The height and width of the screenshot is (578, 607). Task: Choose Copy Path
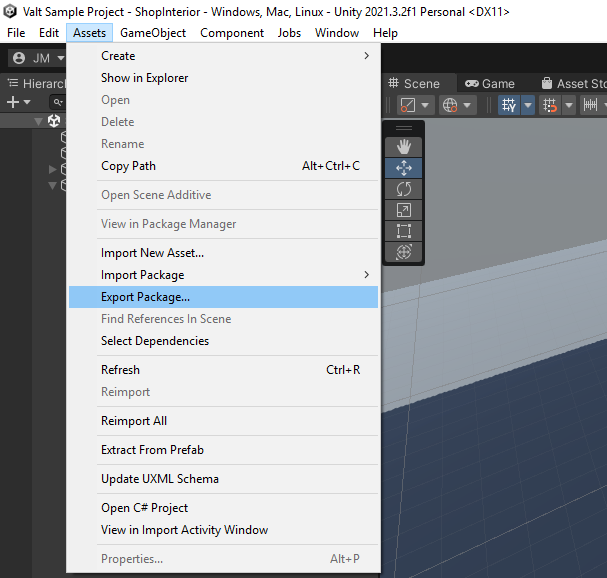pos(223,166)
